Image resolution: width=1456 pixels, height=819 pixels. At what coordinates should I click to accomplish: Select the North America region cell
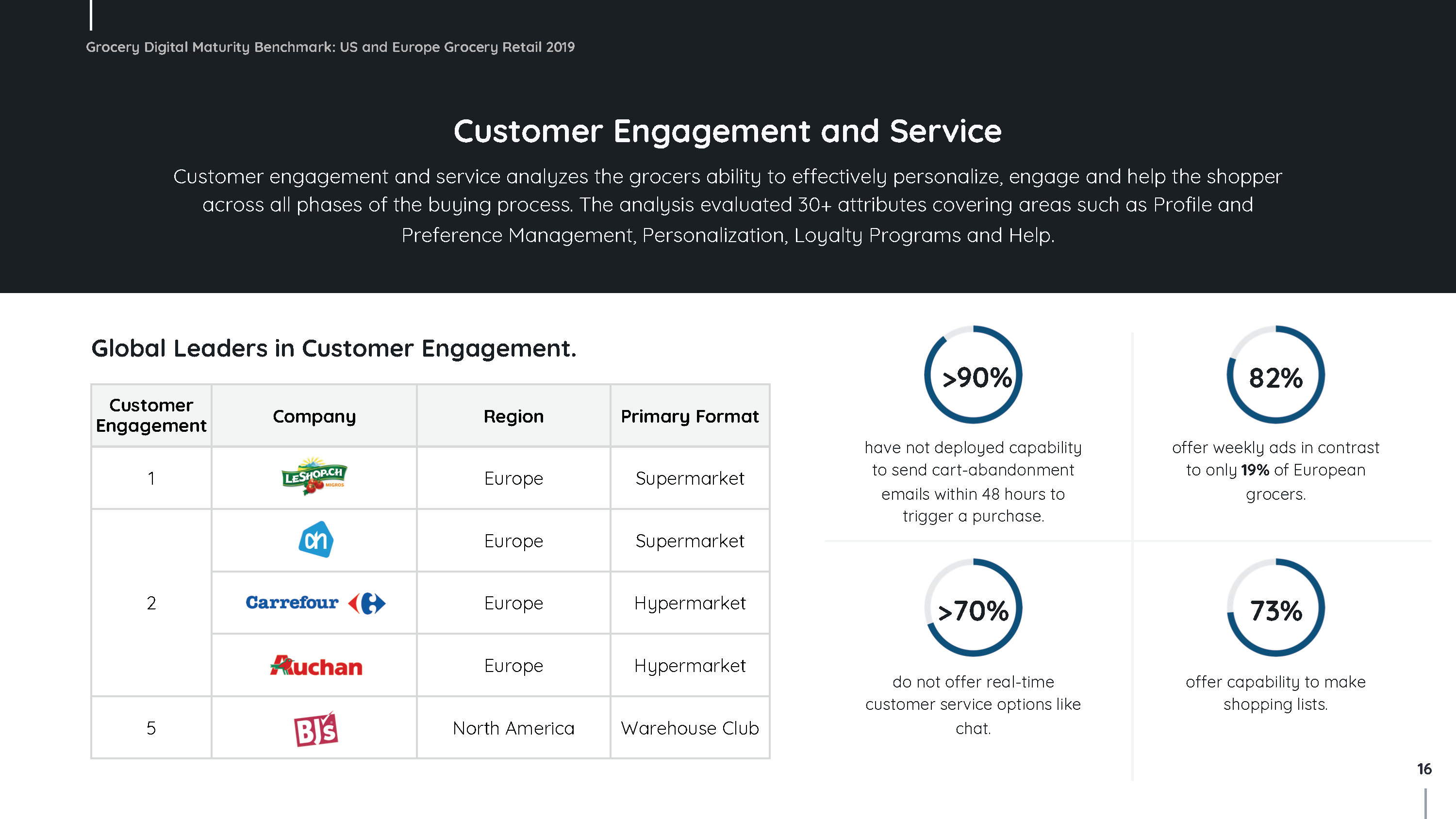pyautogui.click(x=513, y=728)
